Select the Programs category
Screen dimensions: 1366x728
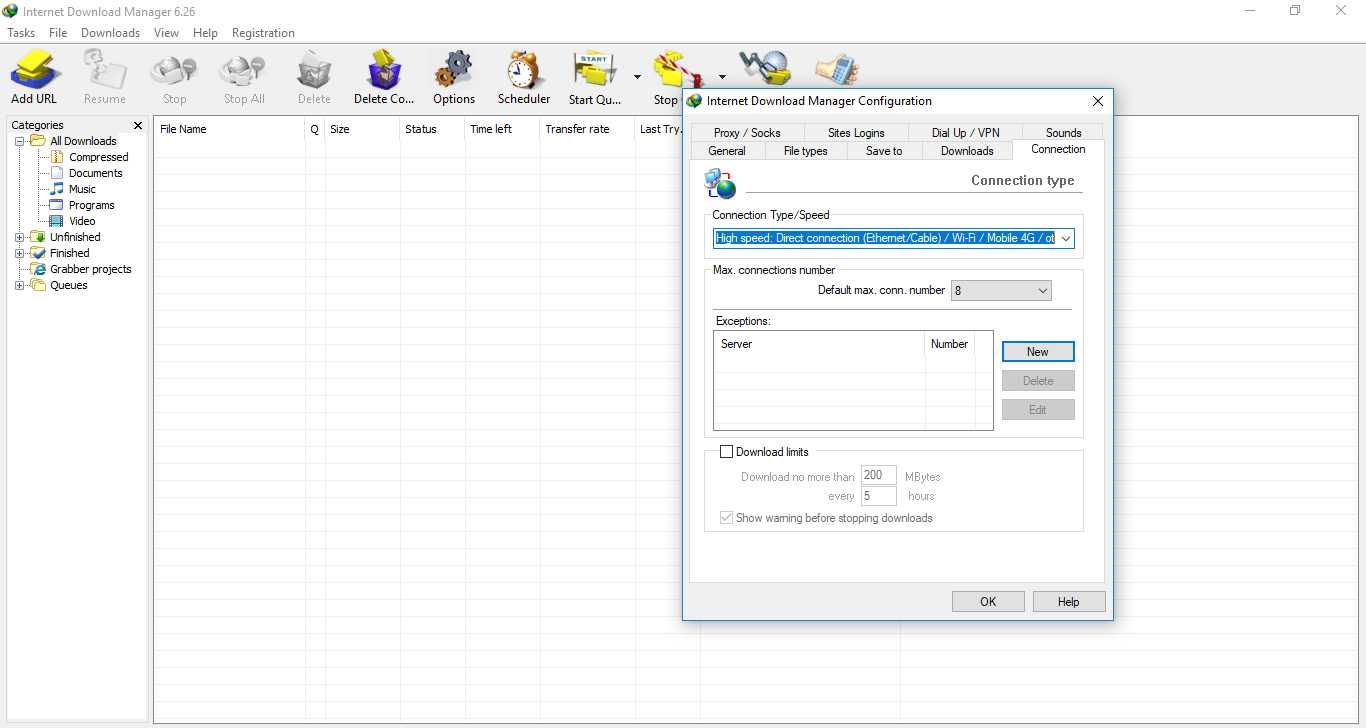[91, 205]
